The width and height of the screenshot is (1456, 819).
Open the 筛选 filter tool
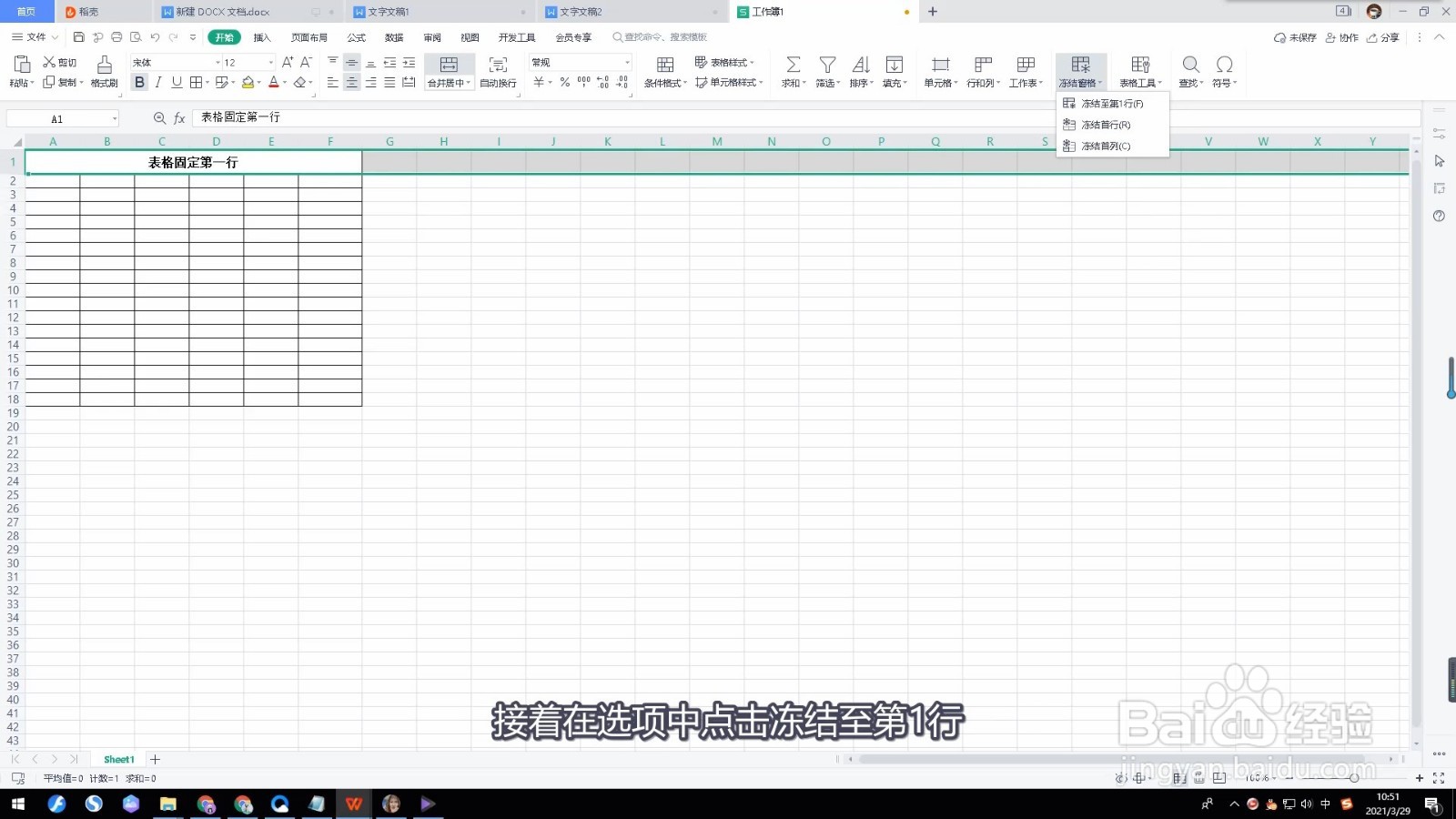tap(825, 71)
